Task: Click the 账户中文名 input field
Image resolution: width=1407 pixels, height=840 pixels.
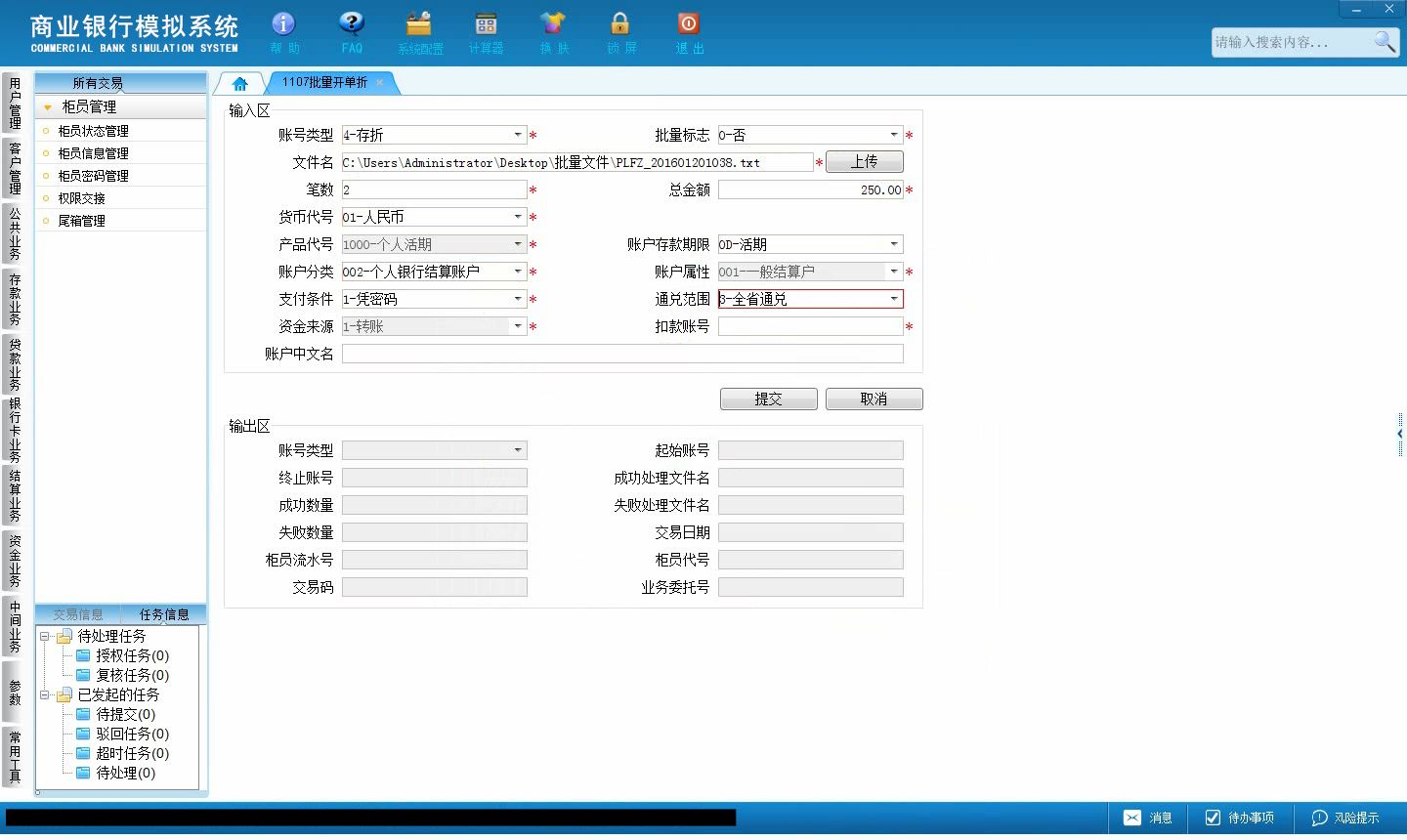Action: click(622, 354)
